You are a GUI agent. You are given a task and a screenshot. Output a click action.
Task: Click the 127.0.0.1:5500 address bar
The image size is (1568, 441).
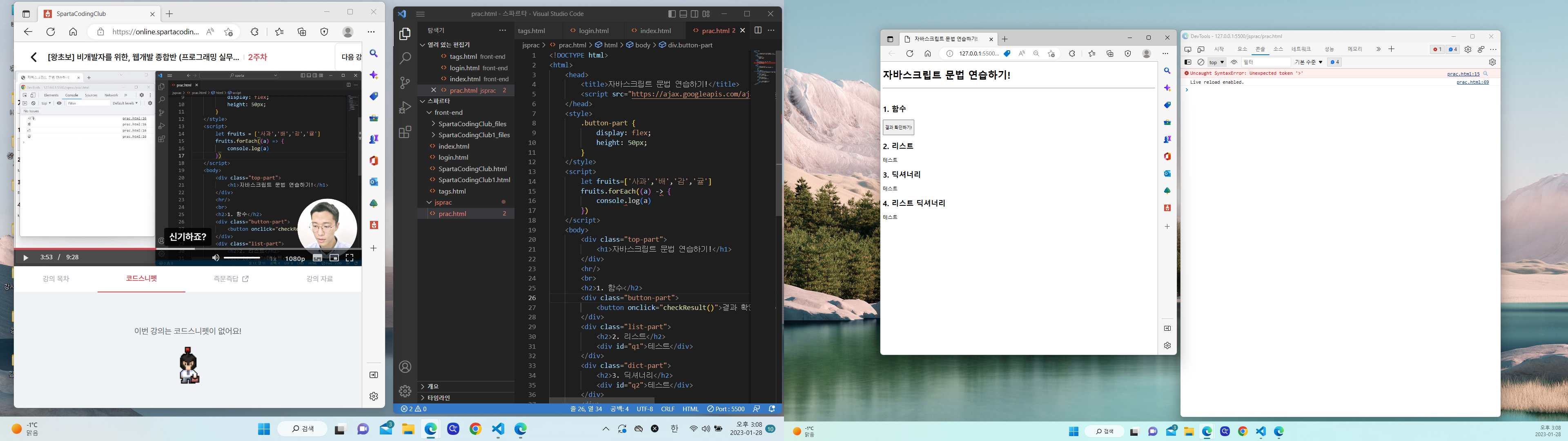pos(999,53)
